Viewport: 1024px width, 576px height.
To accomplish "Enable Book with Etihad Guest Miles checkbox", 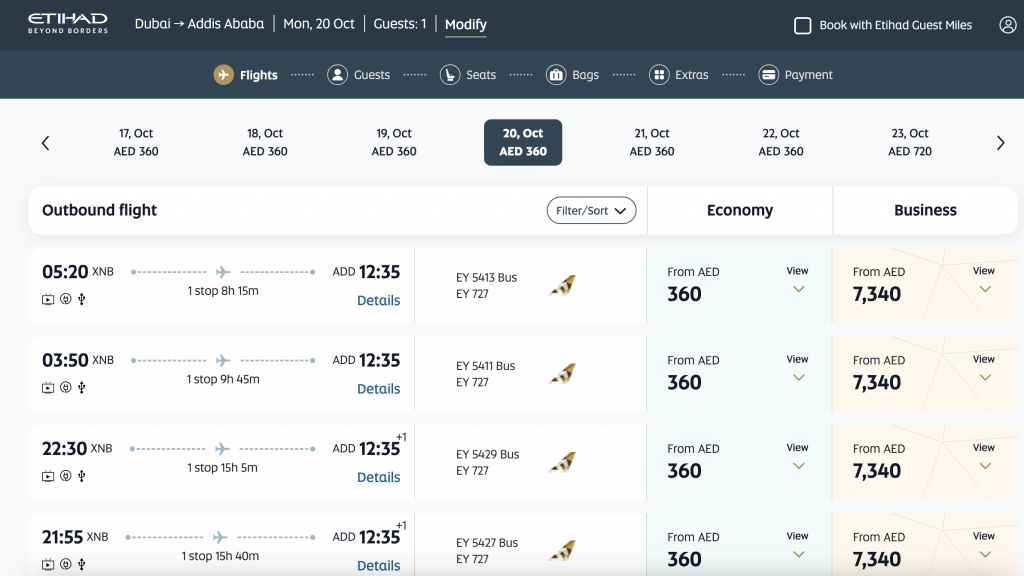I will [802, 25].
